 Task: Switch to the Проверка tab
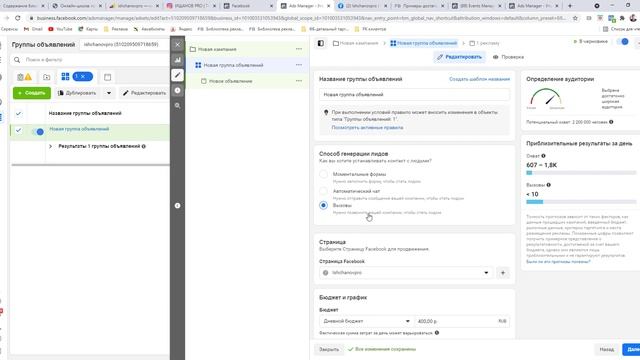[x=508, y=57]
